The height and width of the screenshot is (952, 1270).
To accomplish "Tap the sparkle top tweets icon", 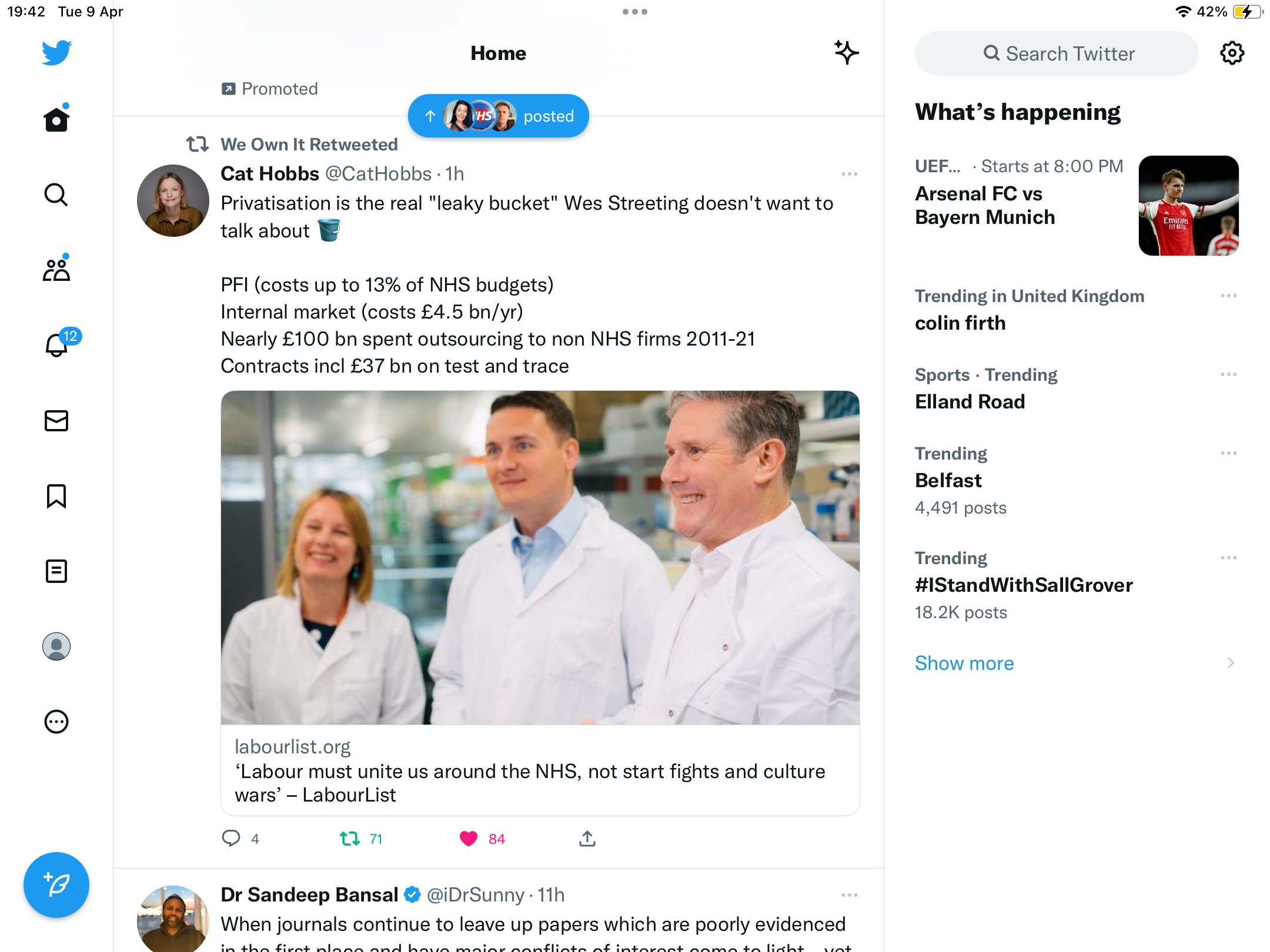I will click(847, 53).
